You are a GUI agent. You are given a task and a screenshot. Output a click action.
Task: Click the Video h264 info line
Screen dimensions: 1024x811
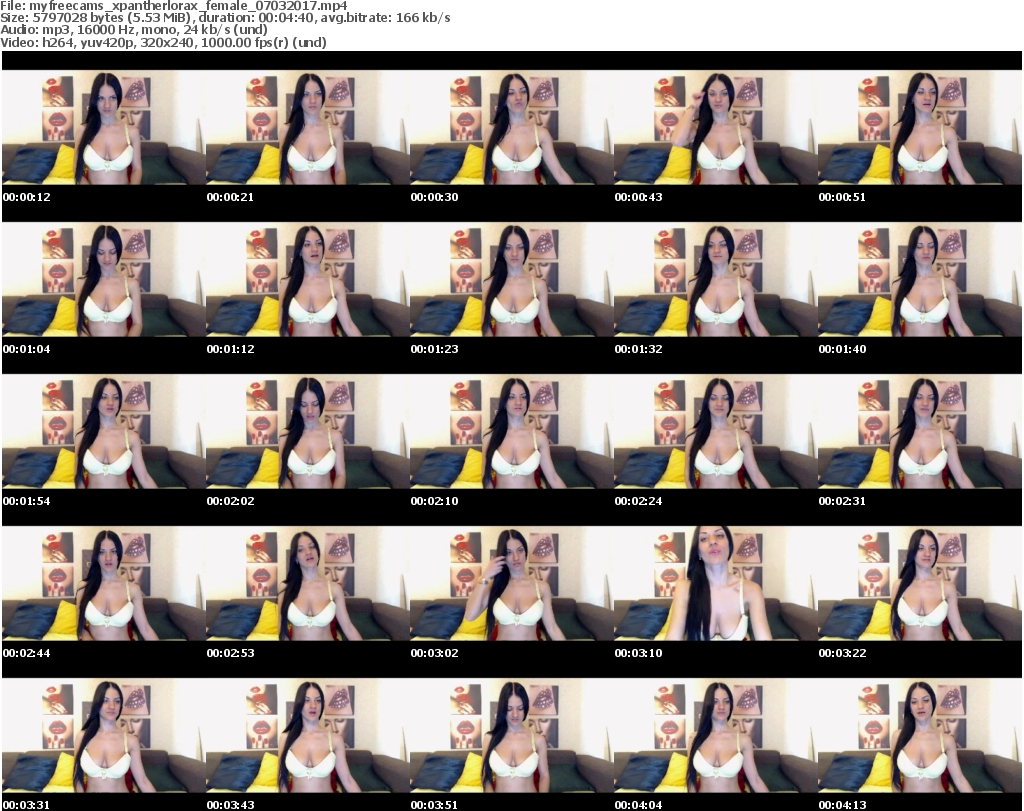click(163, 42)
